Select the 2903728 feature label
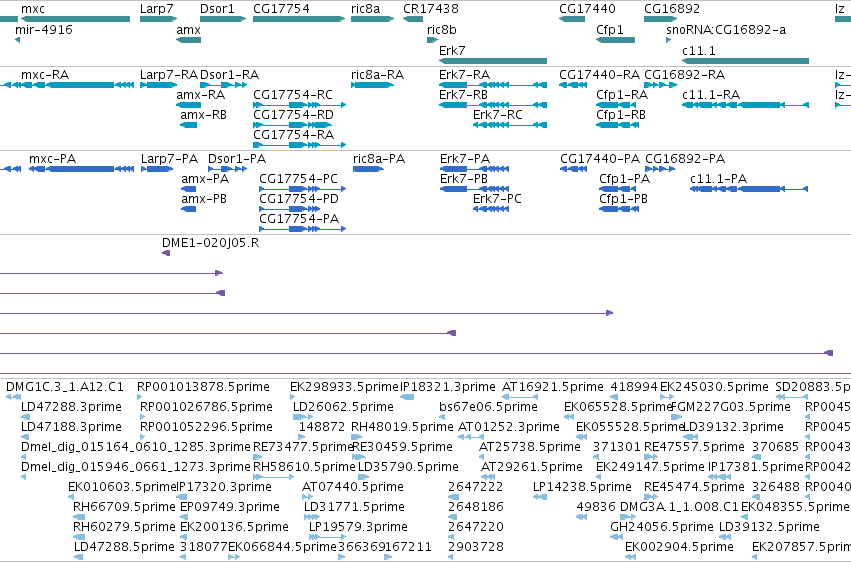This screenshot has width=851, height=562. (x=476, y=547)
